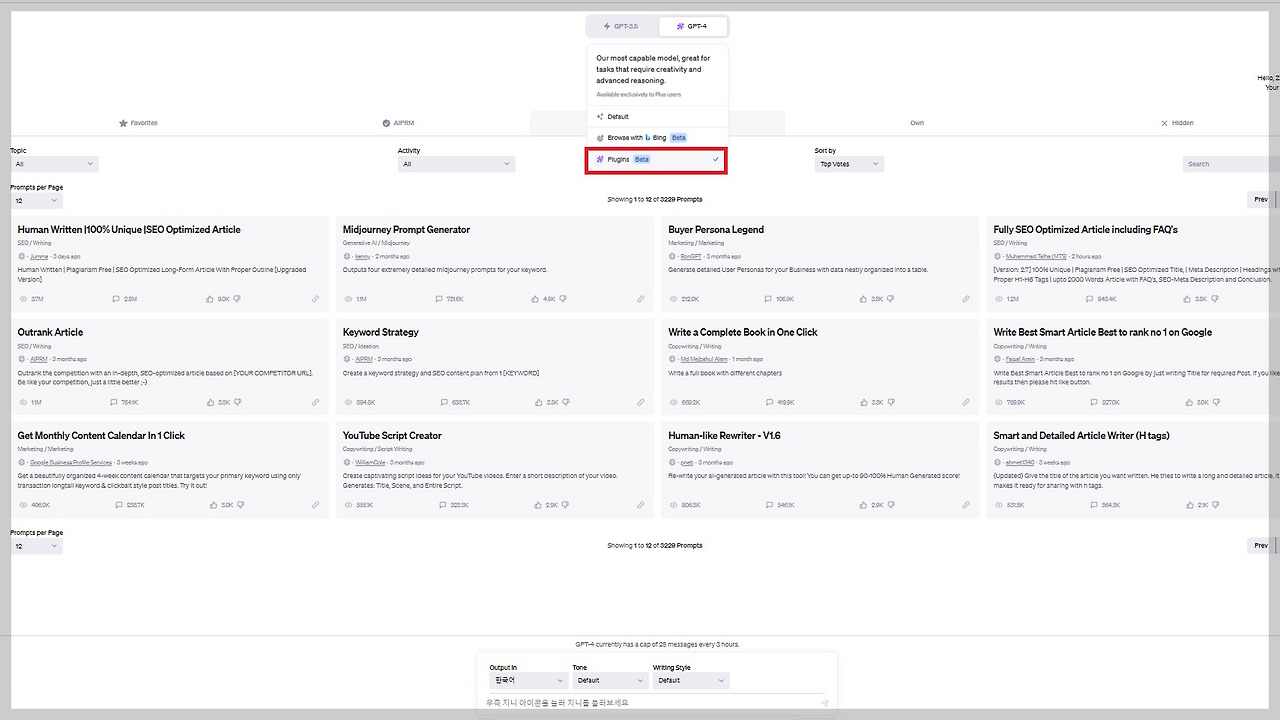Open author link Google Business Profile Services
This screenshot has width=1280, height=720.
point(71,462)
